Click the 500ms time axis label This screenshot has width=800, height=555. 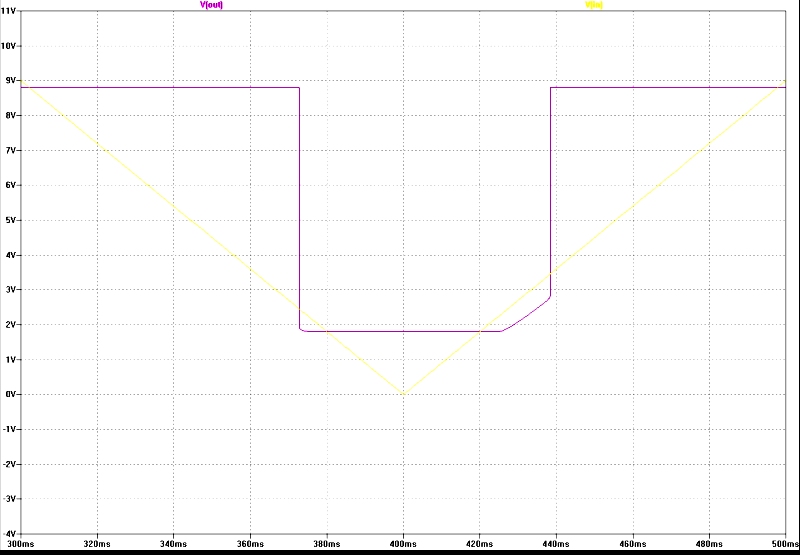[x=783, y=544]
